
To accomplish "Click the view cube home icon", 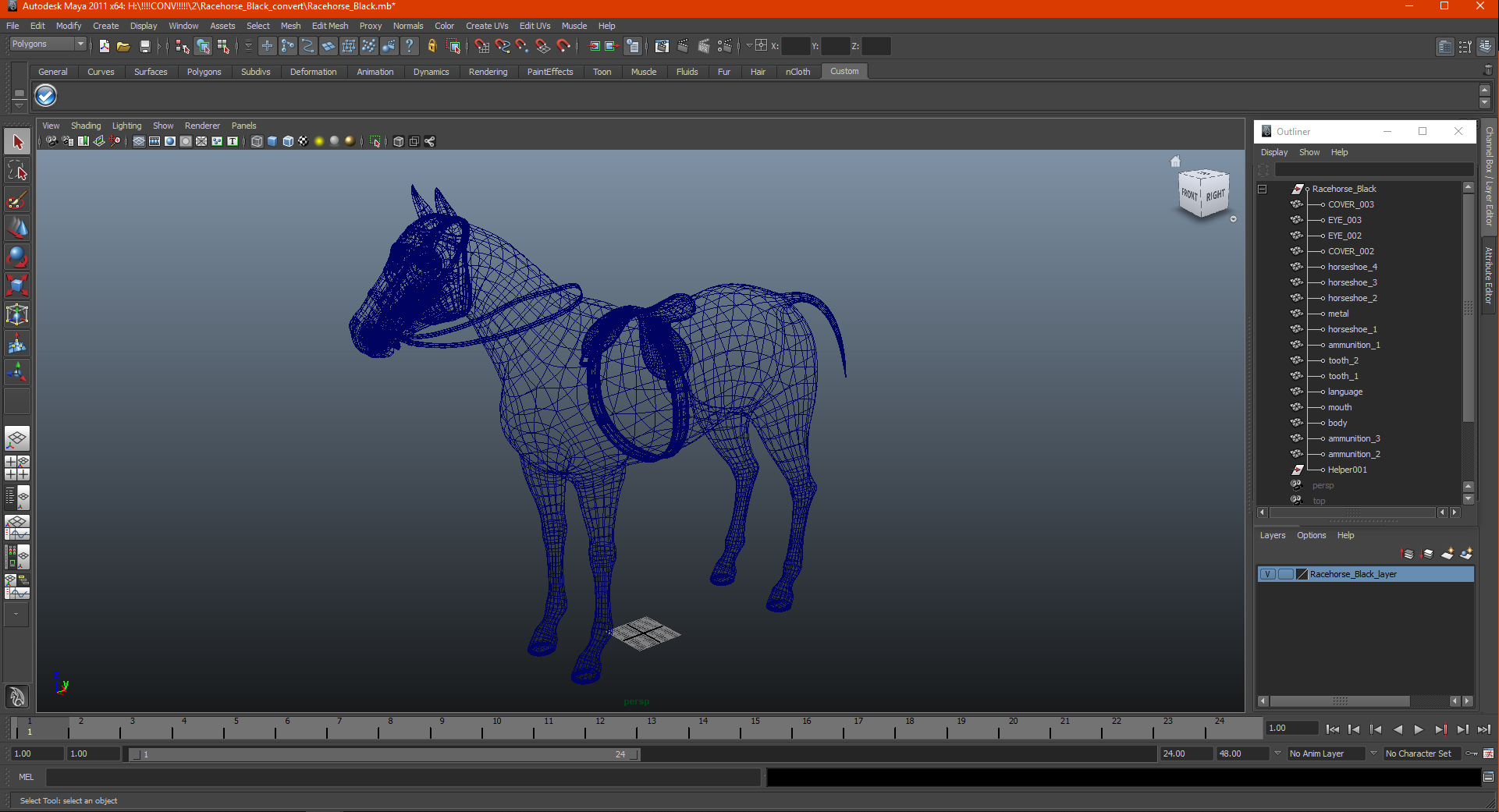I will tap(1175, 161).
